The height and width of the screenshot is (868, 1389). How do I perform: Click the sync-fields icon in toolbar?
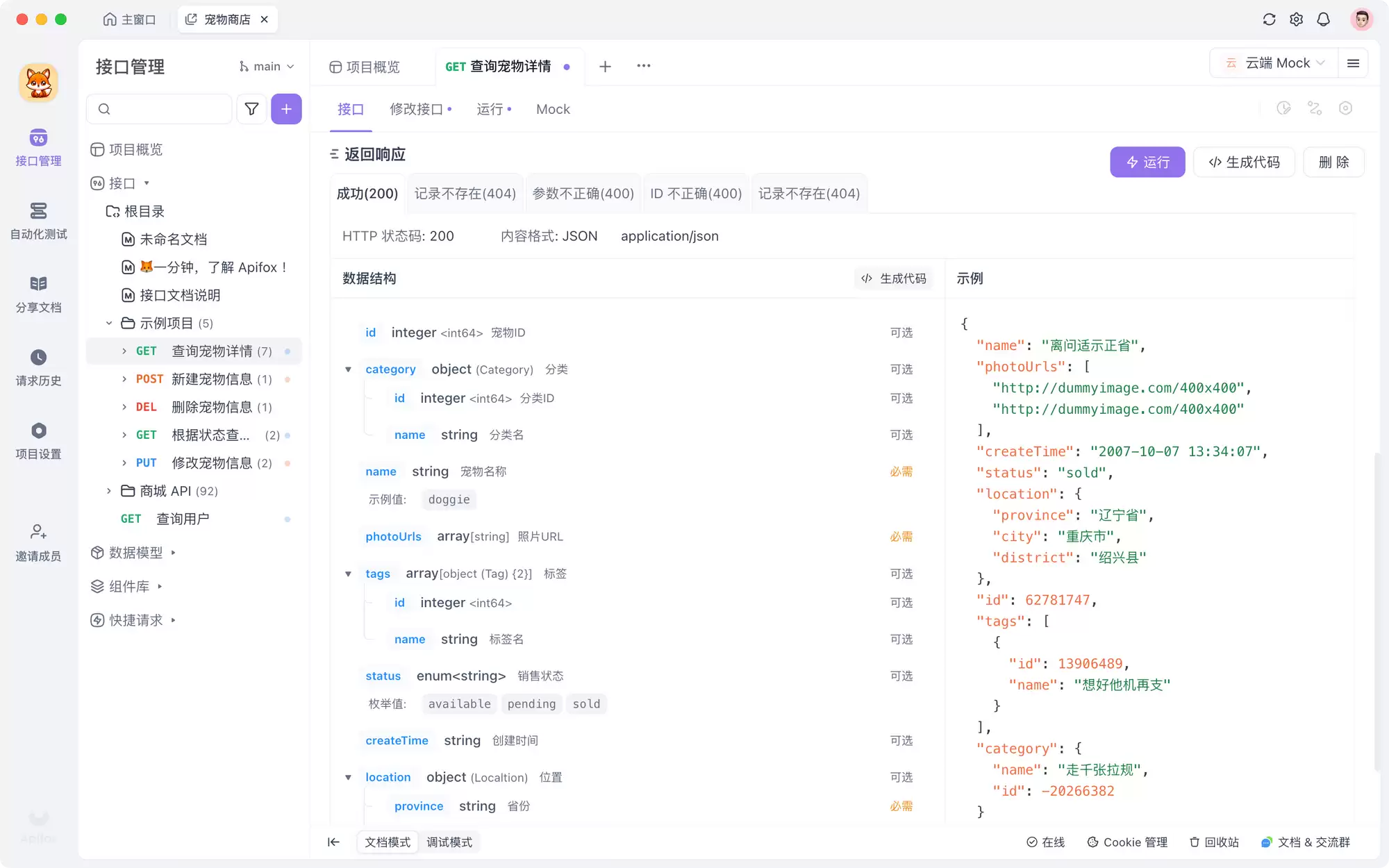1315,108
